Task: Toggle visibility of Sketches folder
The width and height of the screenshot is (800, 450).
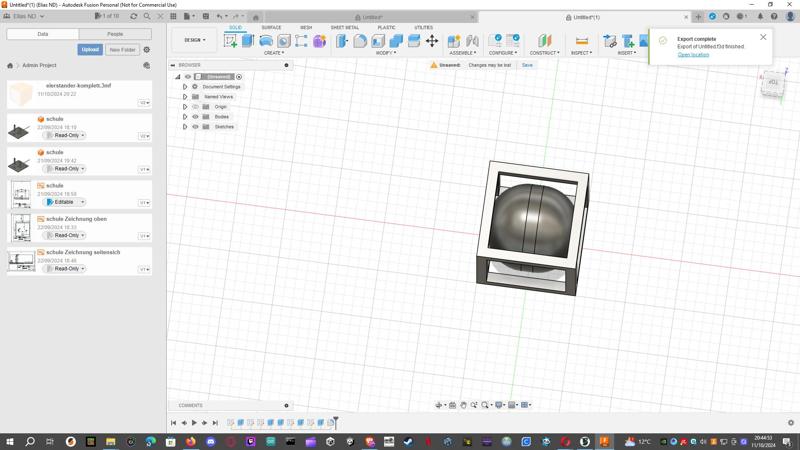Action: 195,127
